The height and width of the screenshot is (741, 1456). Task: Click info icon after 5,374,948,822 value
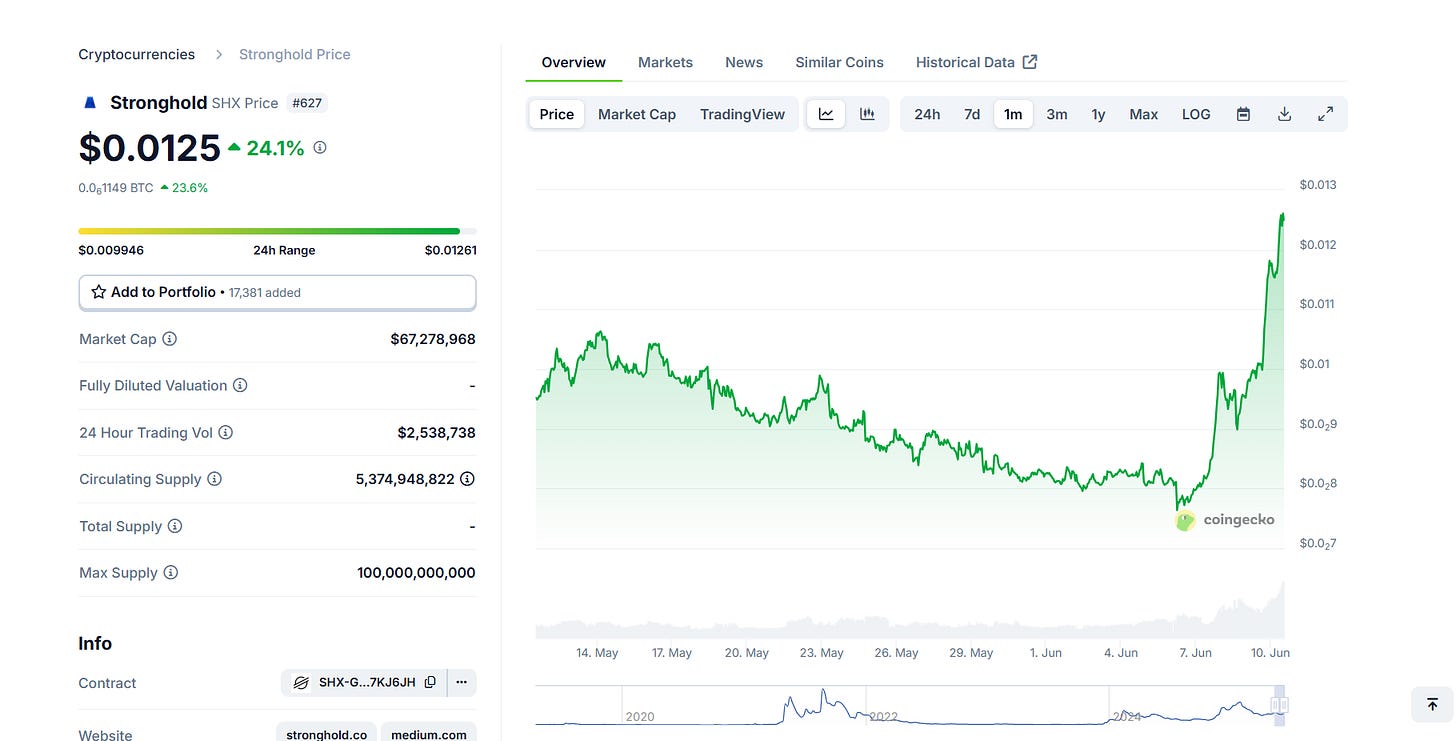(x=467, y=479)
